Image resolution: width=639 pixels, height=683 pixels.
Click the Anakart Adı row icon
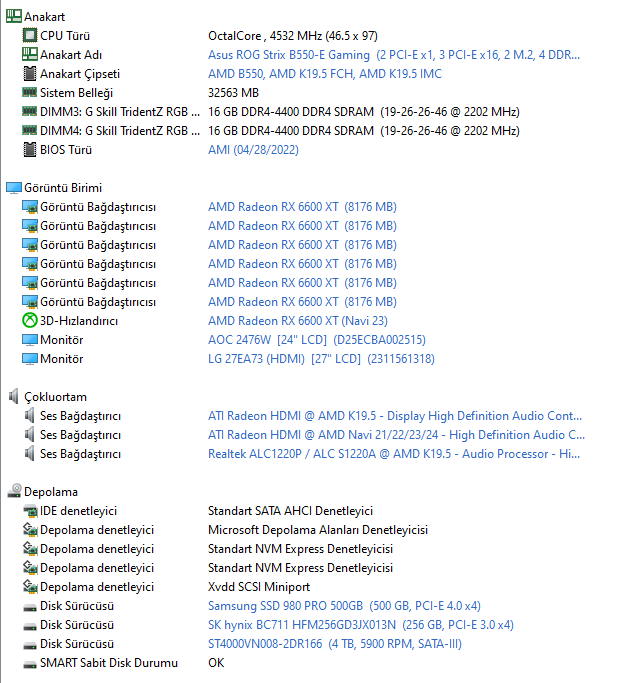tap(30, 54)
